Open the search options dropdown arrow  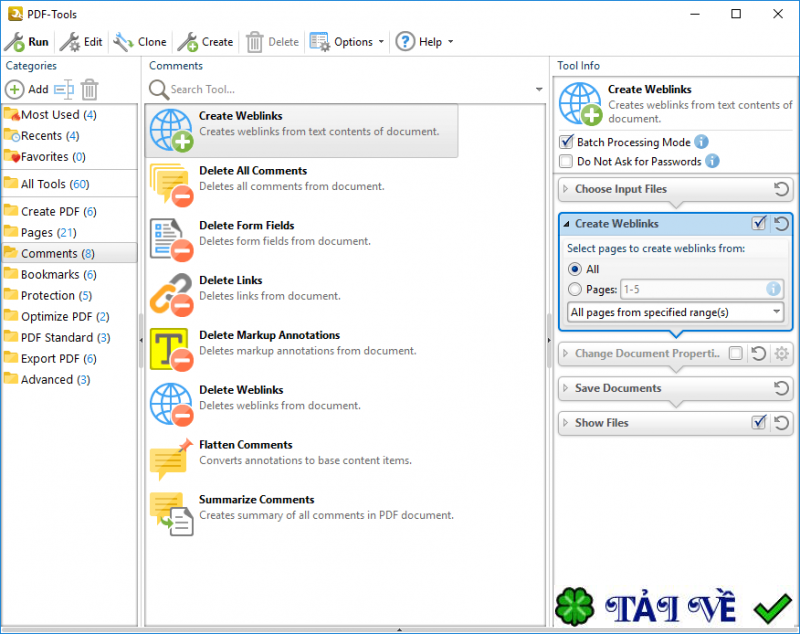[x=539, y=89]
